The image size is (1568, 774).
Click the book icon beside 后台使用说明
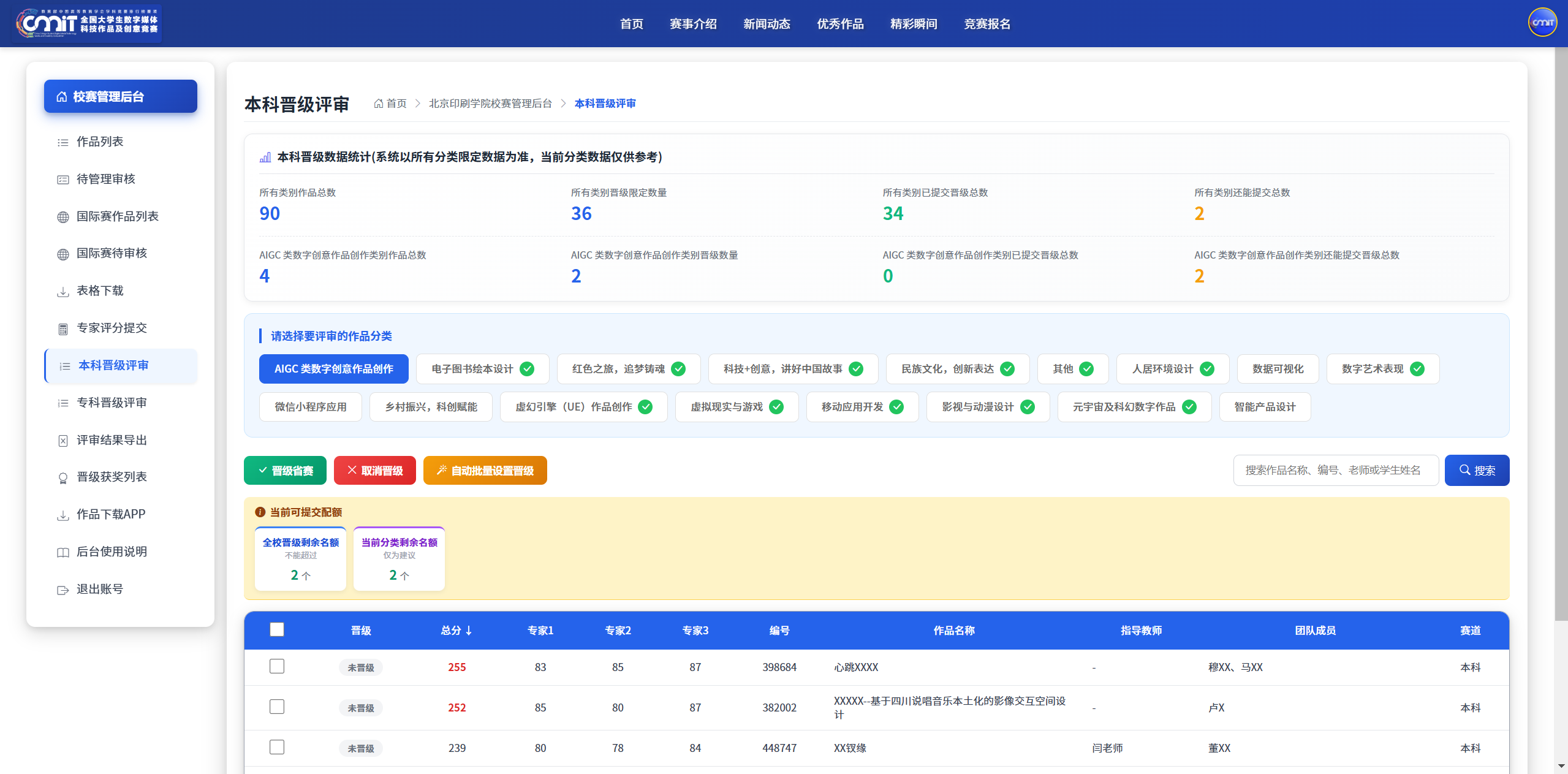coord(63,552)
